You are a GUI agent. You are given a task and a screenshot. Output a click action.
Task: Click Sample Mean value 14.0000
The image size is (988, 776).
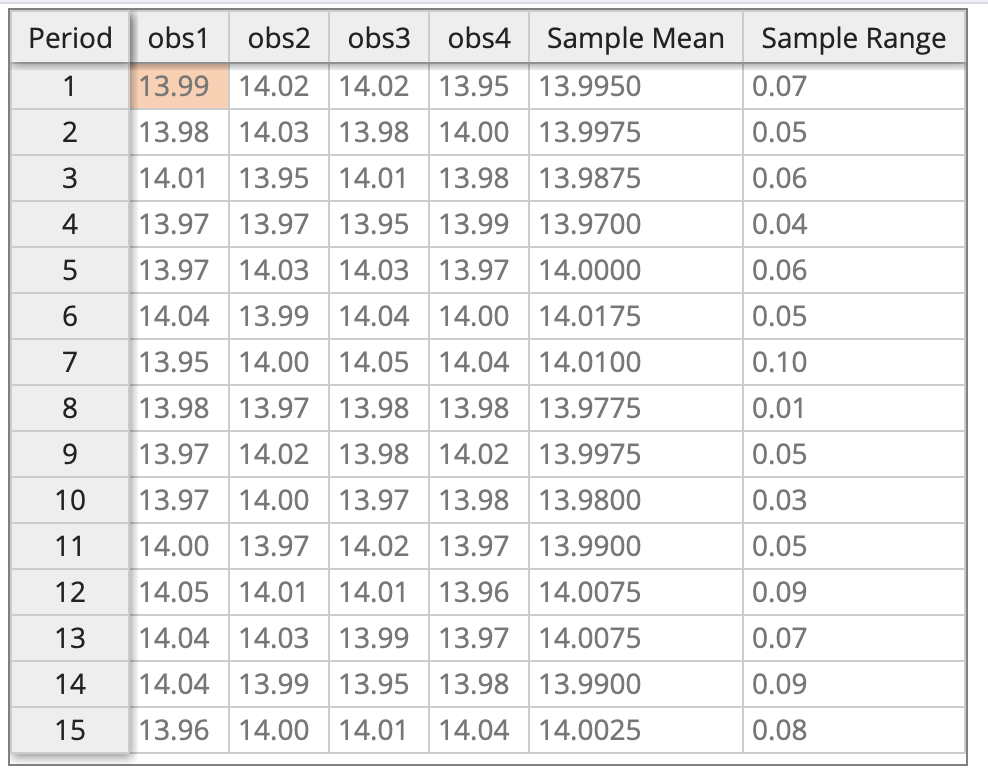coord(636,270)
